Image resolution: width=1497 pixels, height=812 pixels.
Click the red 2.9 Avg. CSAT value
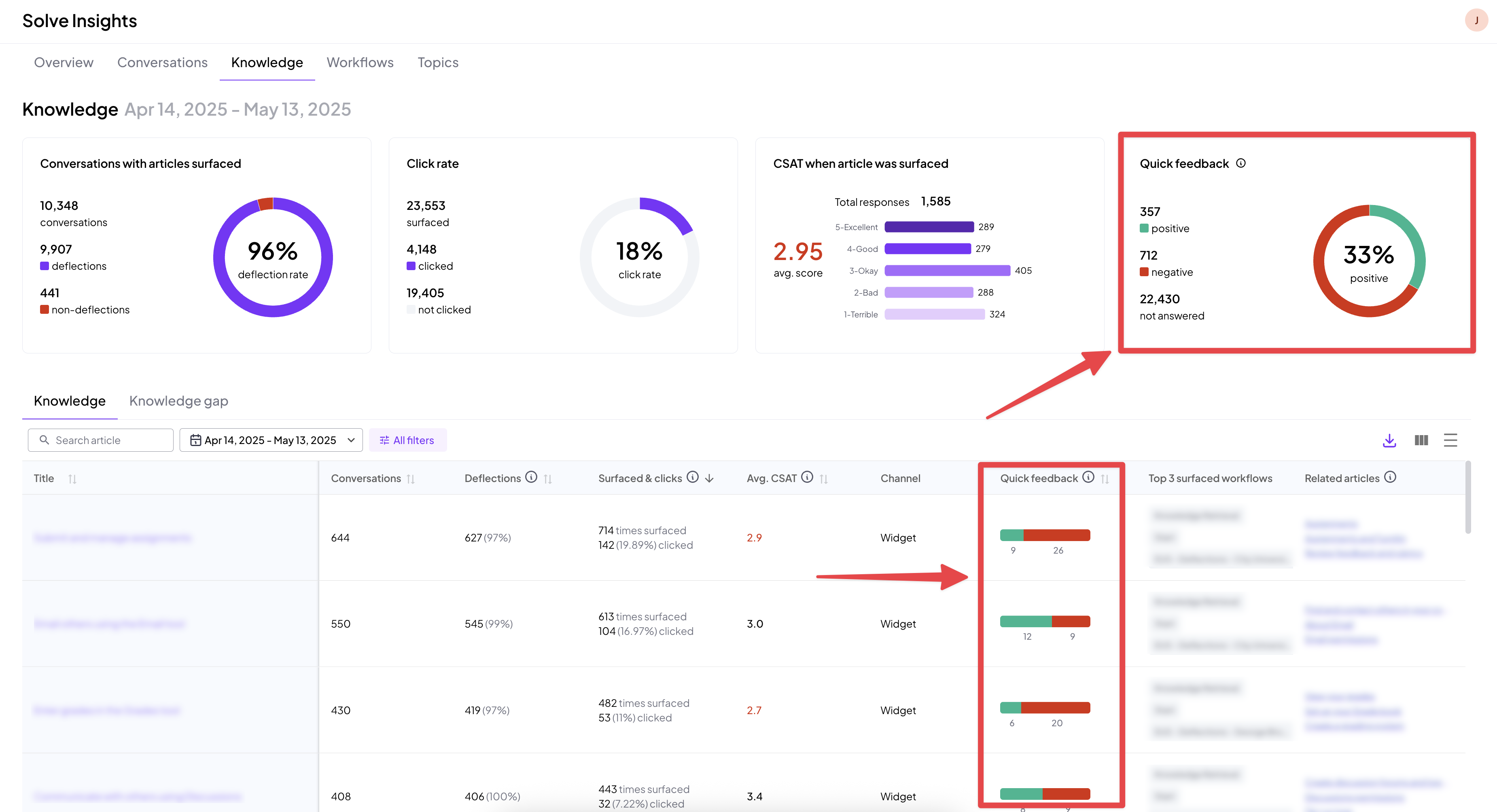754,538
